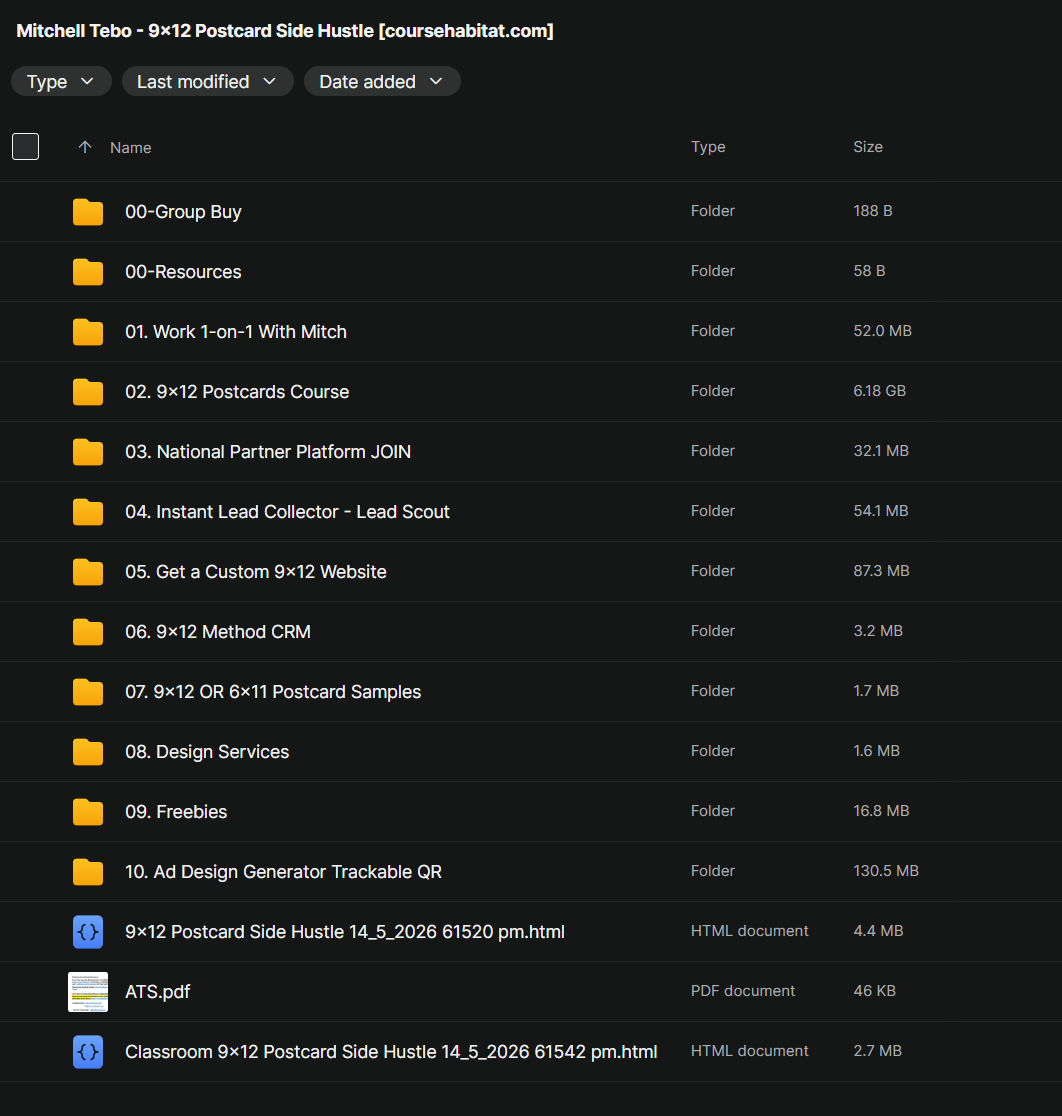Click the 9×12 Postcards Course folder icon

pos(88,392)
